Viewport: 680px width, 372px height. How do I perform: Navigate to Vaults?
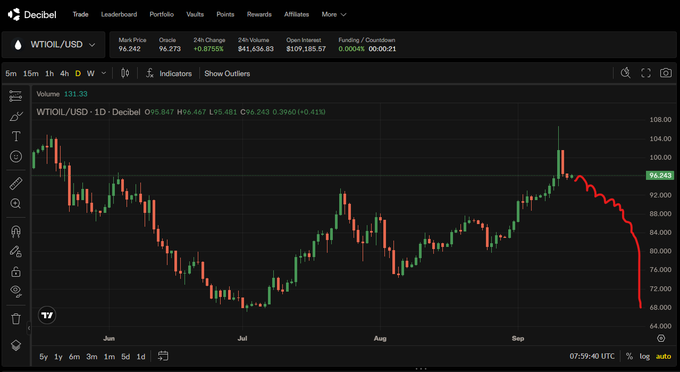(x=195, y=14)
